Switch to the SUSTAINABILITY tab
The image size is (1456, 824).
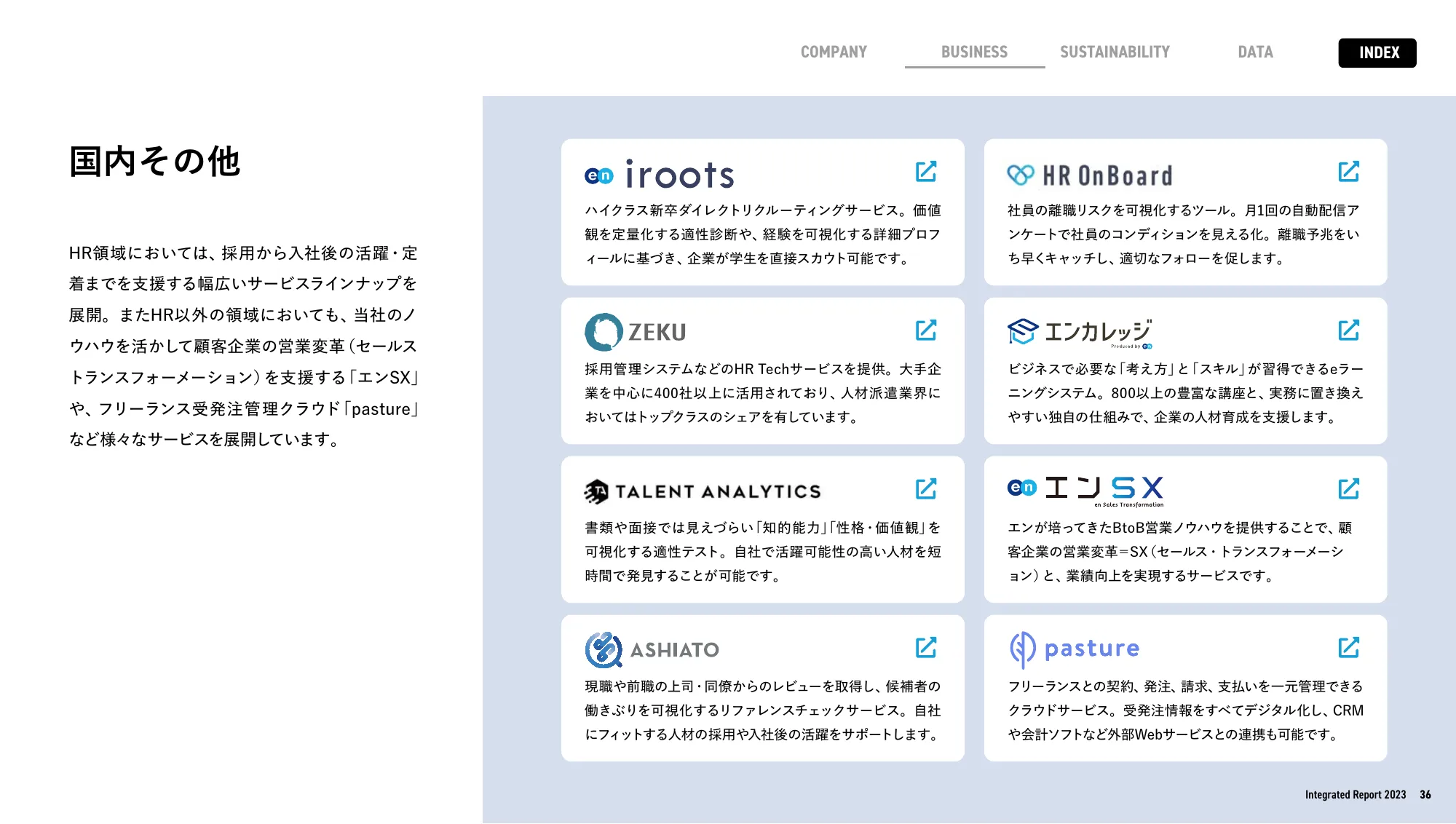coord(1115,52)
